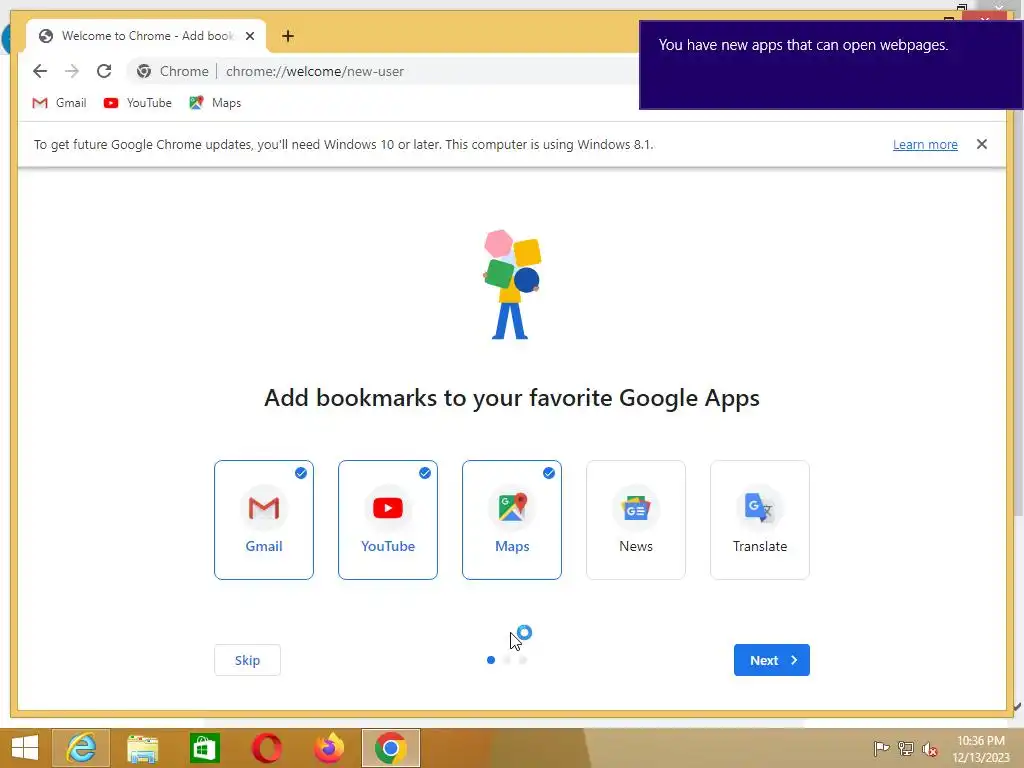This screenshot has height=768, width=1024.
Task: Click the first blue step indicator dot
Action: pos(491,660)
